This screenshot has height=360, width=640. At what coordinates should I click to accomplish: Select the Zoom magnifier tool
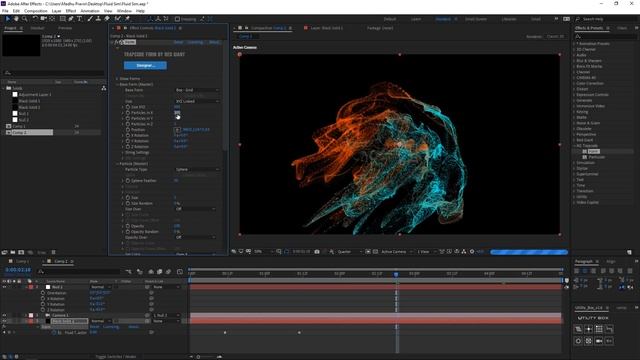[24, 19]
